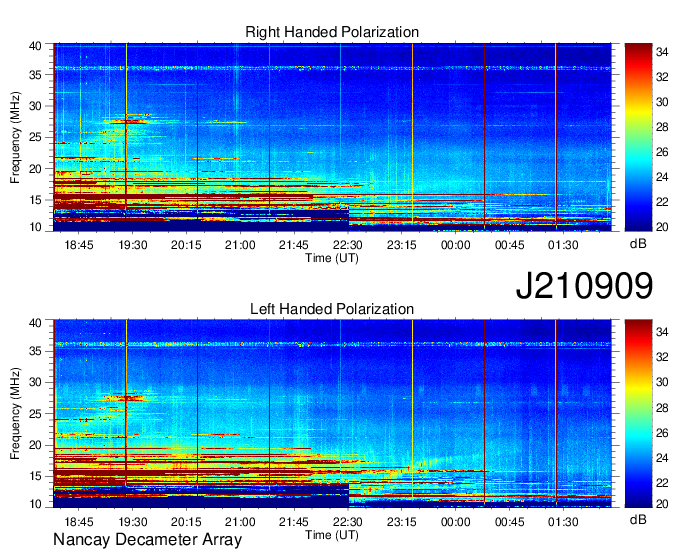Click the 40 MHz tick on the Left Handed plot
This screenshot has width=680, height=552.
tap(35, 322)
